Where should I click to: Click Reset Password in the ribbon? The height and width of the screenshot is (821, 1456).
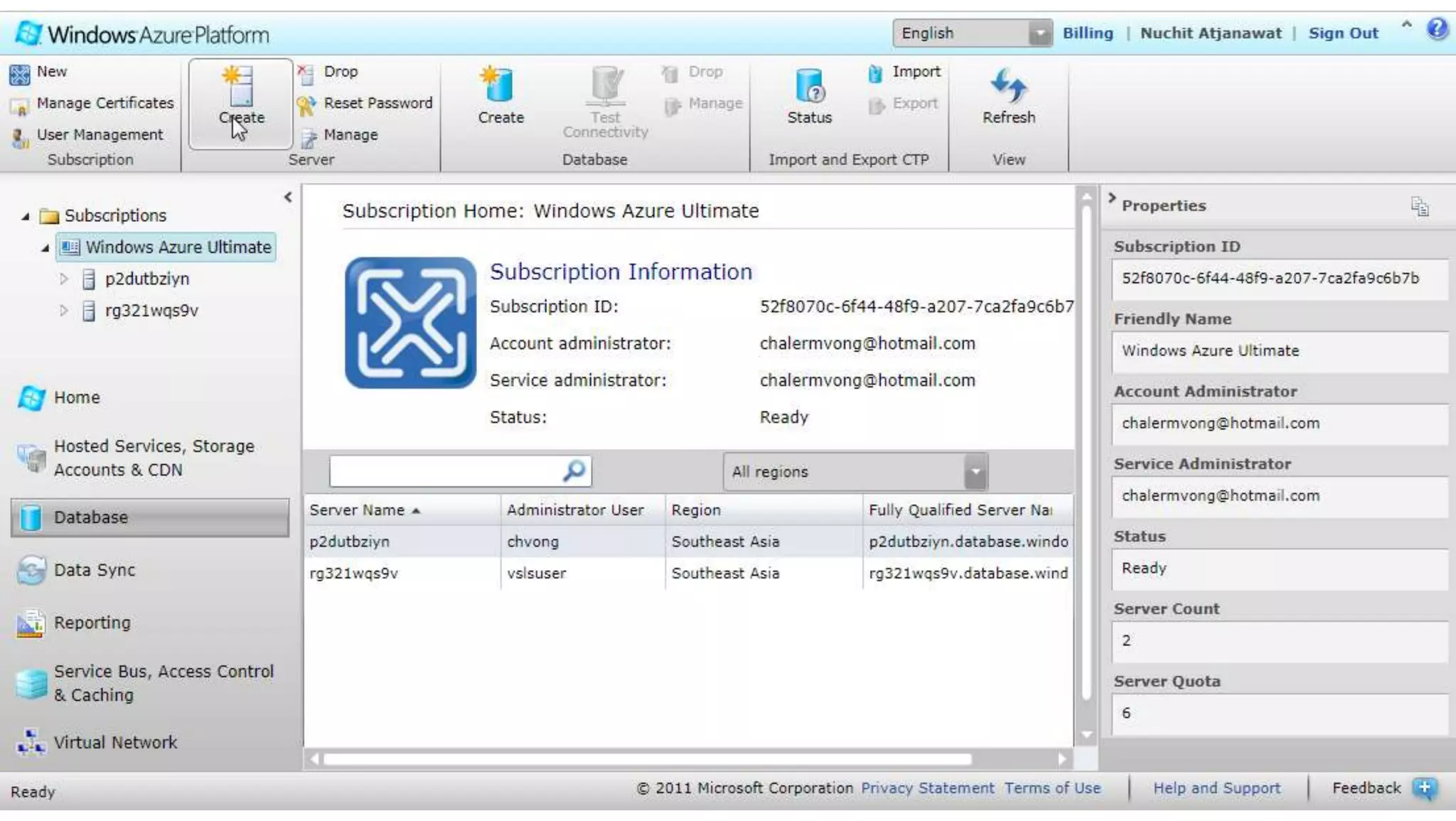tap(377, 103)
